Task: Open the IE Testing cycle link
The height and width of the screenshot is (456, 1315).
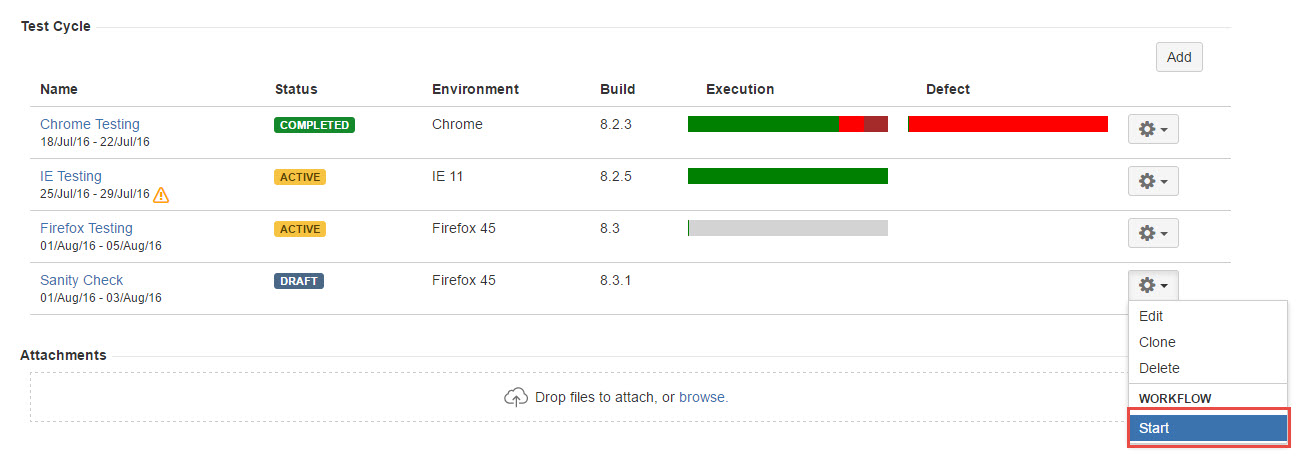Action: tap(71, 176)
